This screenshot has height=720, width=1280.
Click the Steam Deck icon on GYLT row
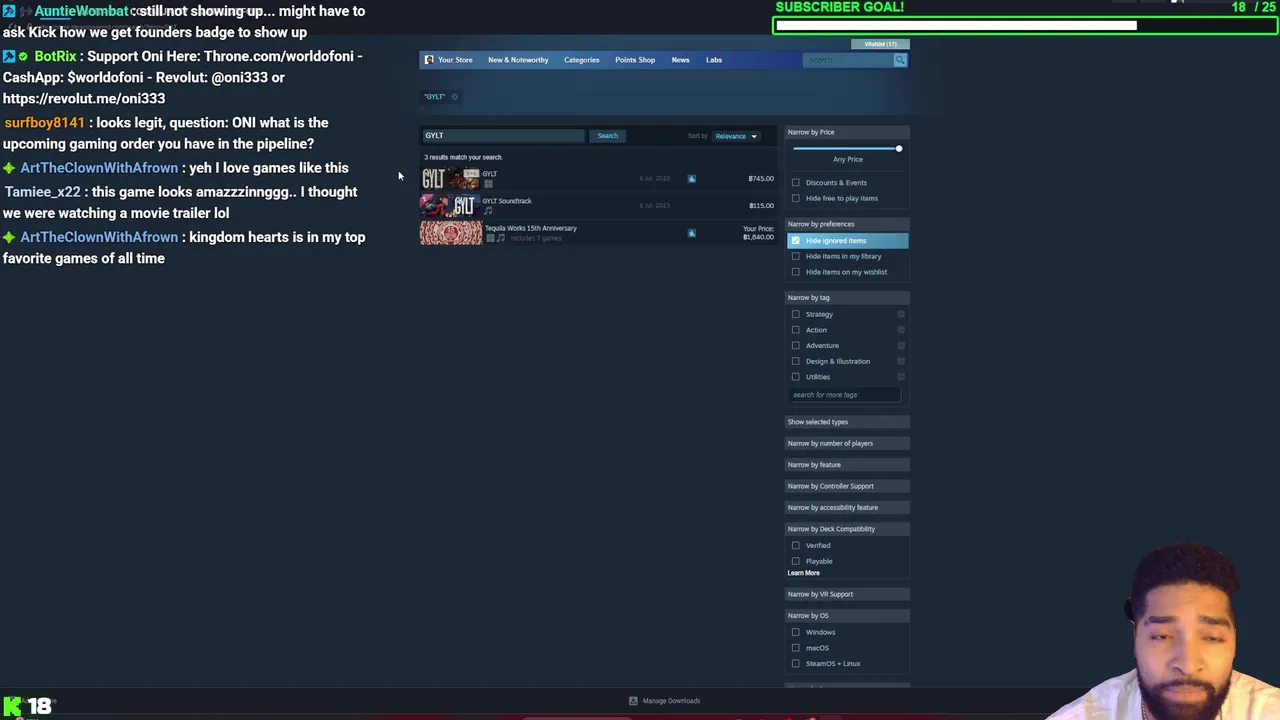coord(691,179)
